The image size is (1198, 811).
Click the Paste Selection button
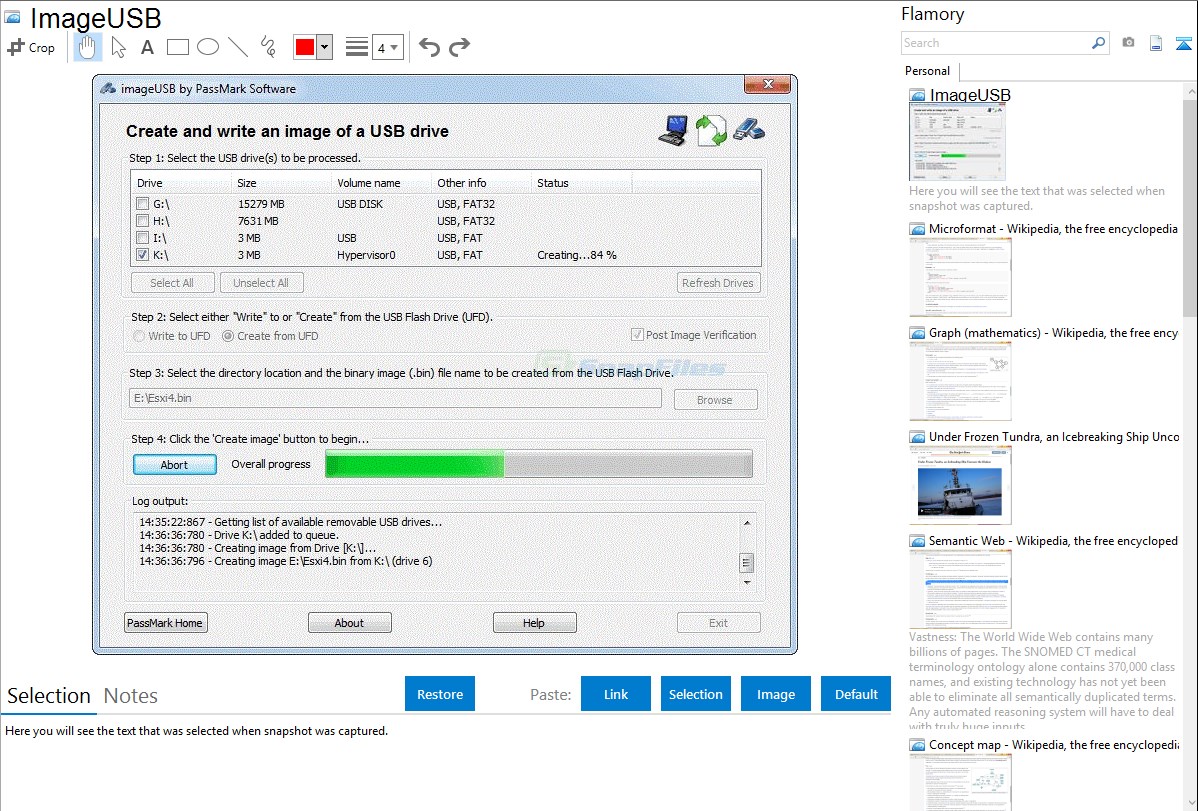point(696,694)
